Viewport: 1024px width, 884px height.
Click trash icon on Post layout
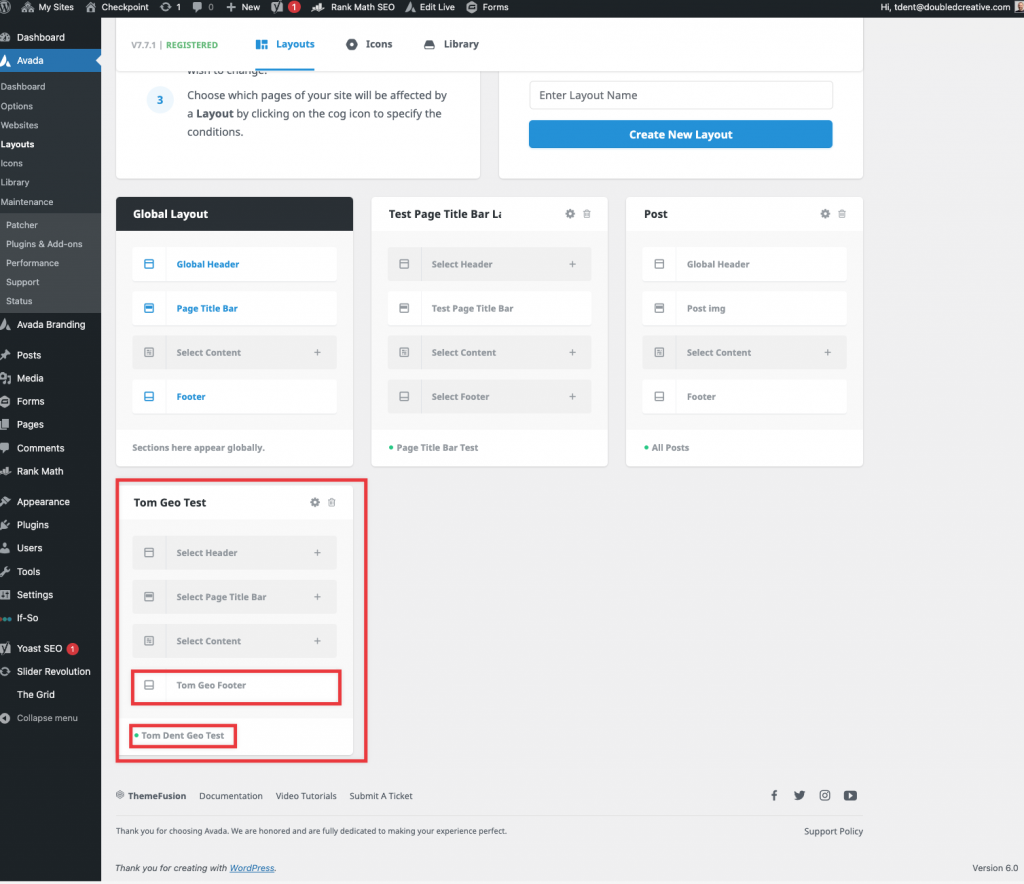coord(842,214)
